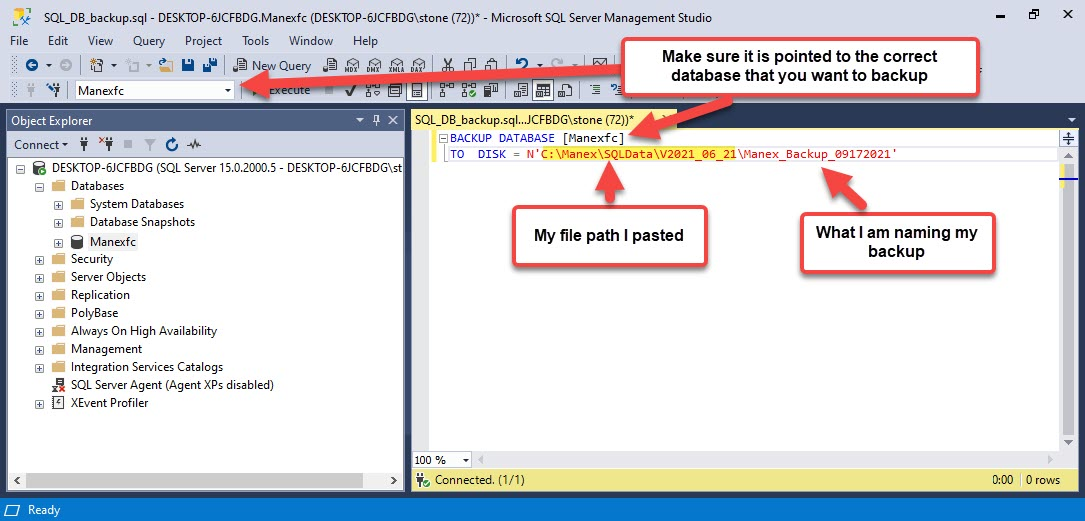Image resolution: width=1085 pixels, height=521 pixels.
Task: Click the Paste clipboard icon
Action: coord(491,66)
